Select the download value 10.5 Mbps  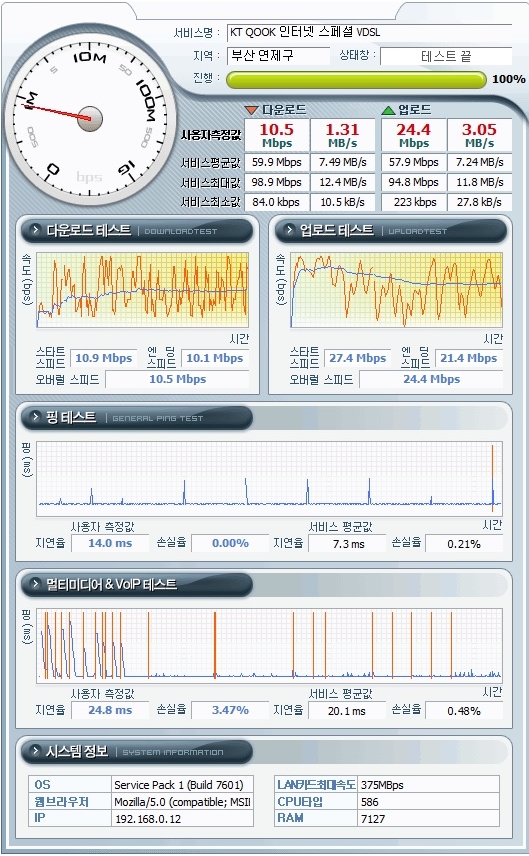[277, 135]
